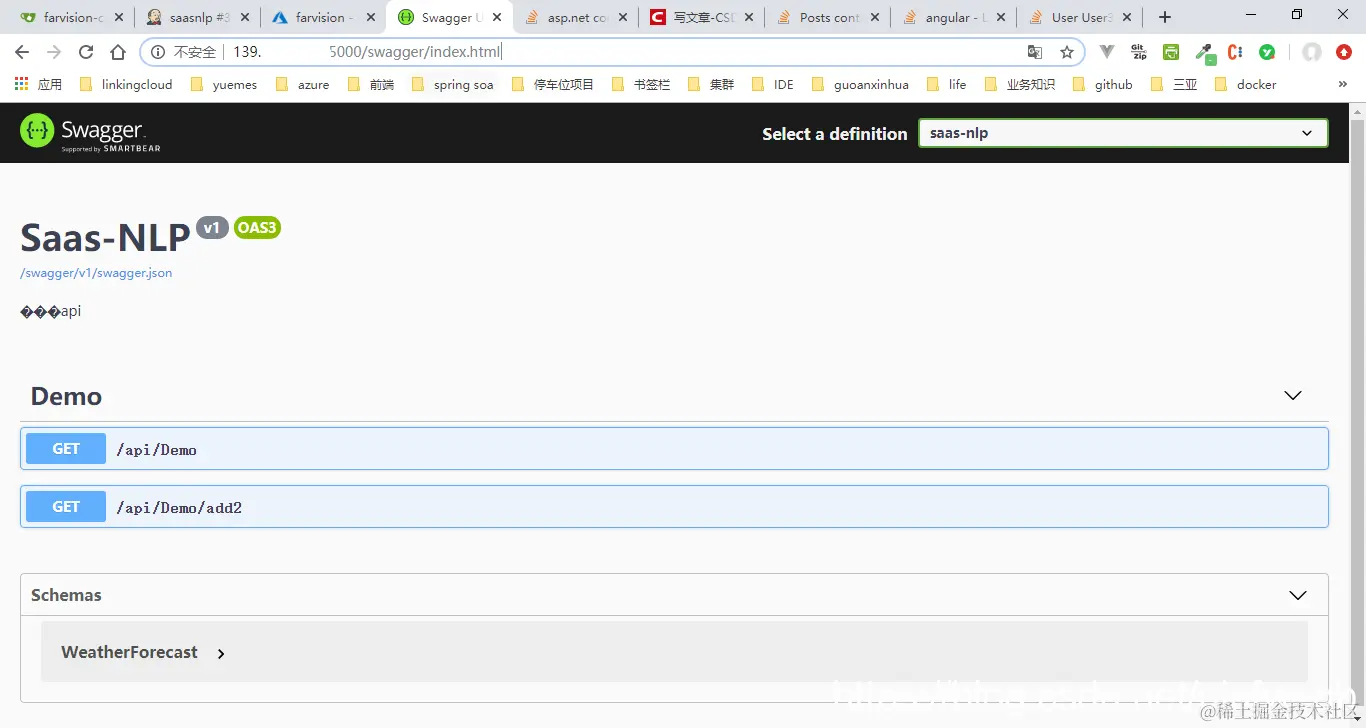Collapse the Schemas section chevron
The height and width of the screenshot is (728, 1366).
(1298, 595)
